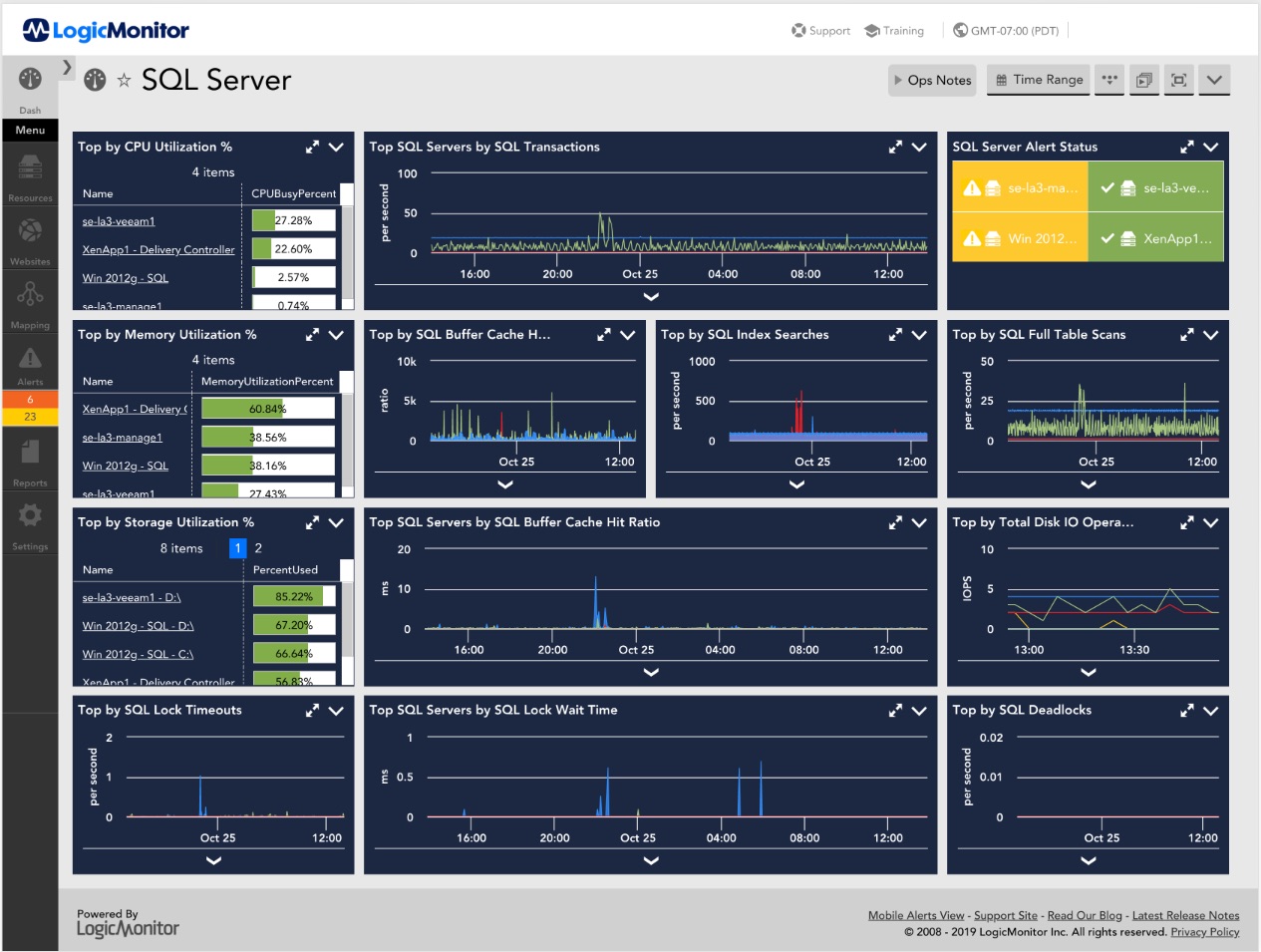
Task: Sort by CPUBusyPercent column header
Action: point(293,193)
